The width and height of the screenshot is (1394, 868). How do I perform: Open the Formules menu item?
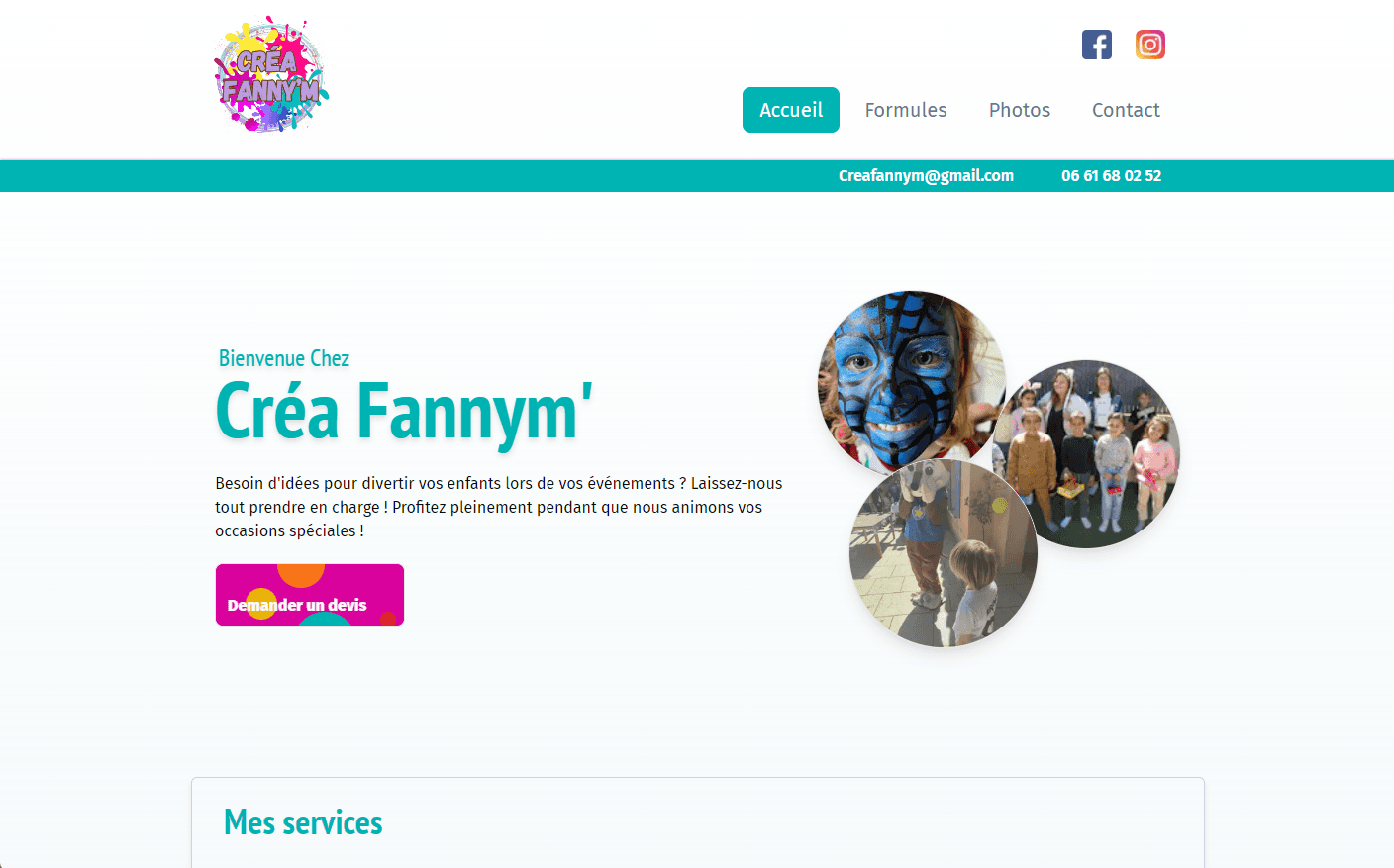tap(906, 110)
